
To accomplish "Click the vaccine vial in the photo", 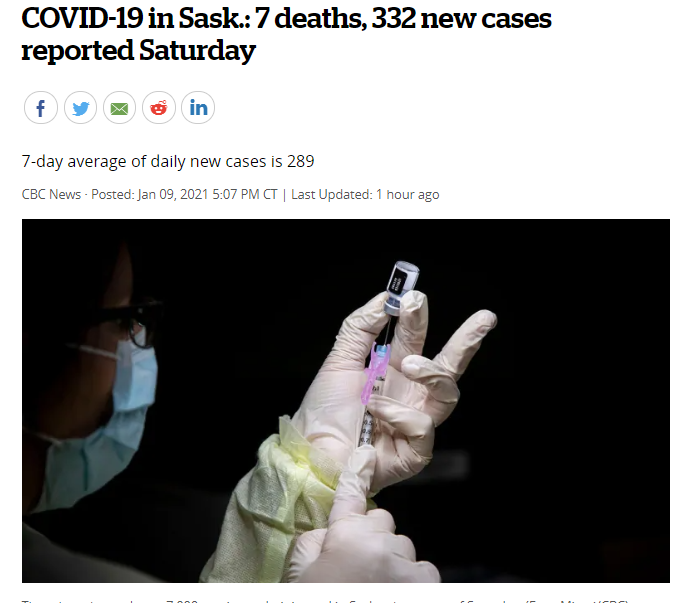I will pos(401,286).
